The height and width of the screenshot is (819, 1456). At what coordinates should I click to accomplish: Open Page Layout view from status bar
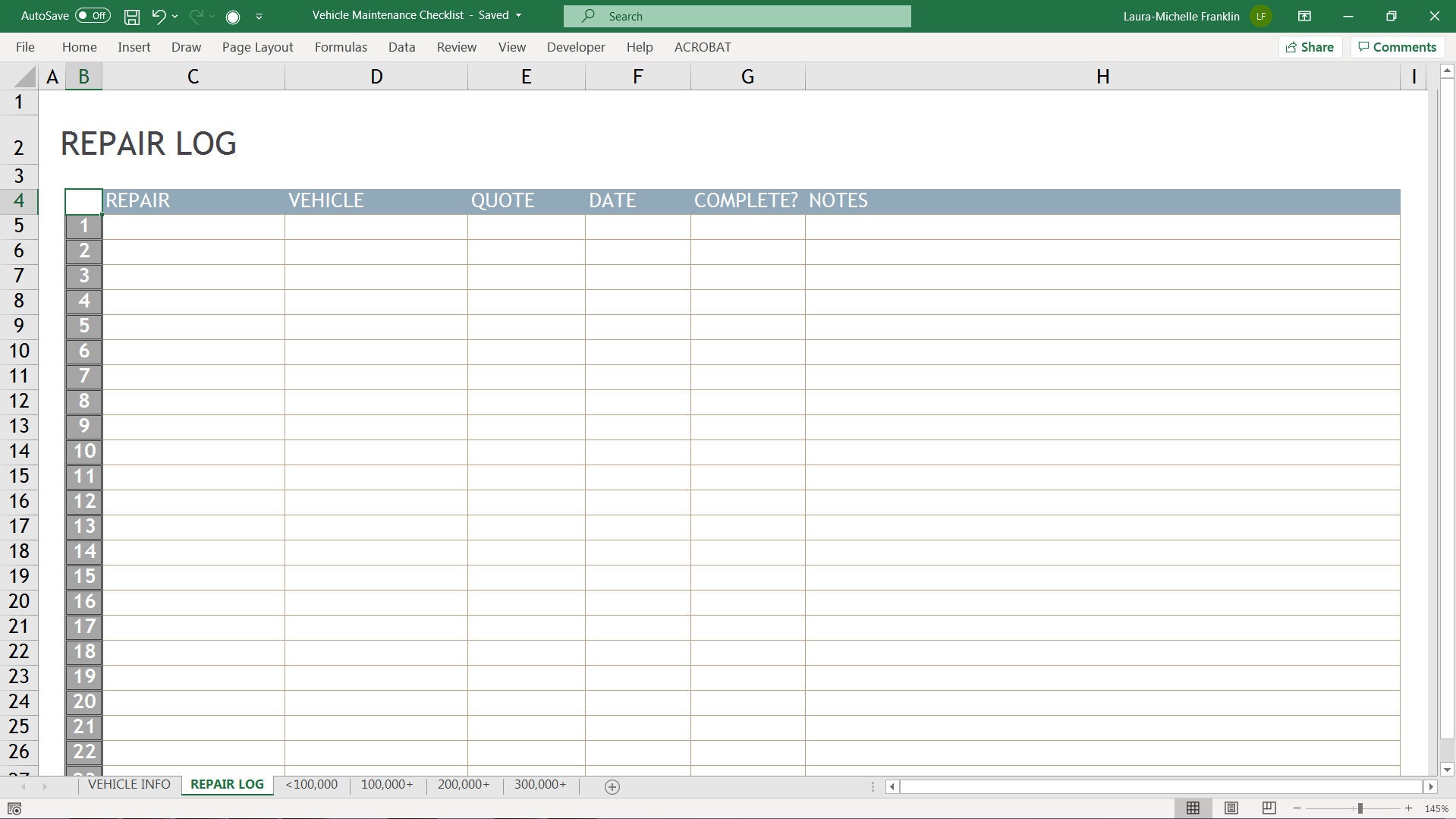[x=1231, y=808]
